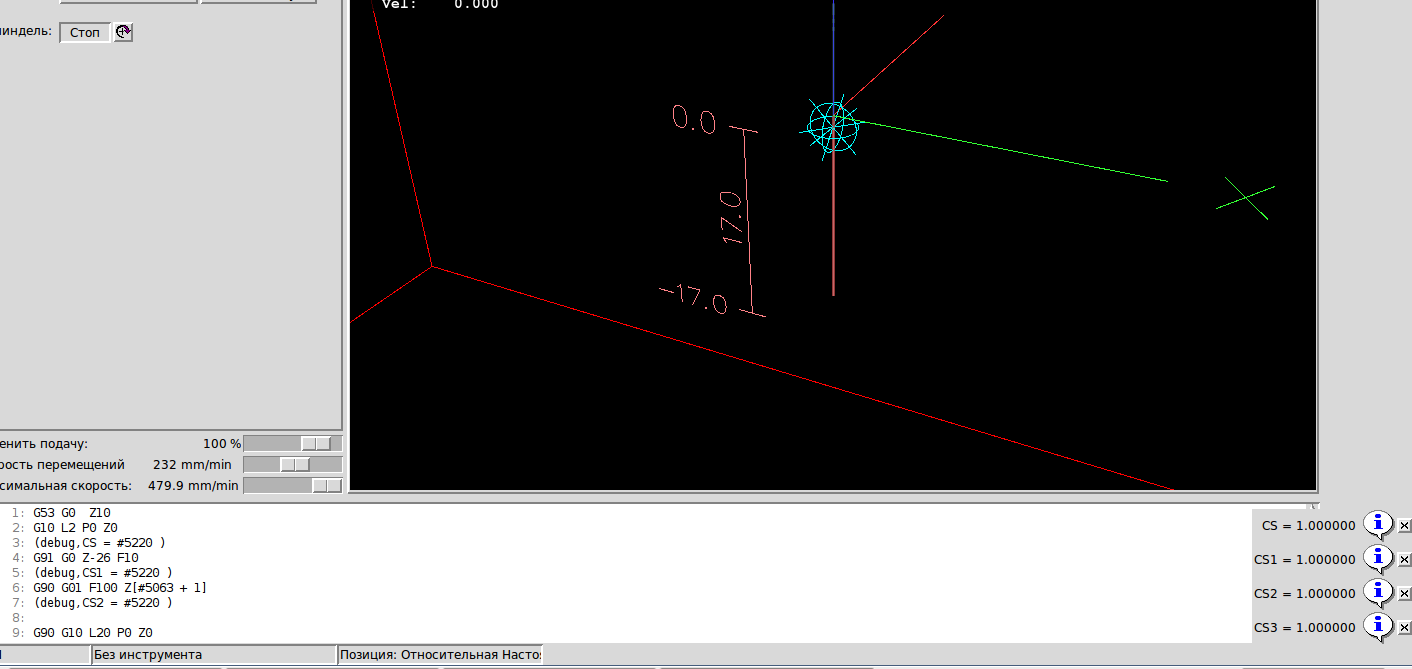
Task: Click info icon beside CS = 1.000000
Action: [1378, 525]
